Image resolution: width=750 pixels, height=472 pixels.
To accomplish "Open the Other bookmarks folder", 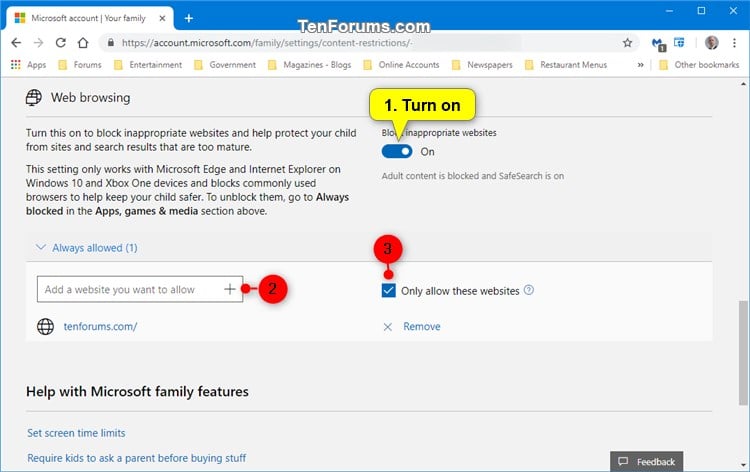I will click(699, 65).
